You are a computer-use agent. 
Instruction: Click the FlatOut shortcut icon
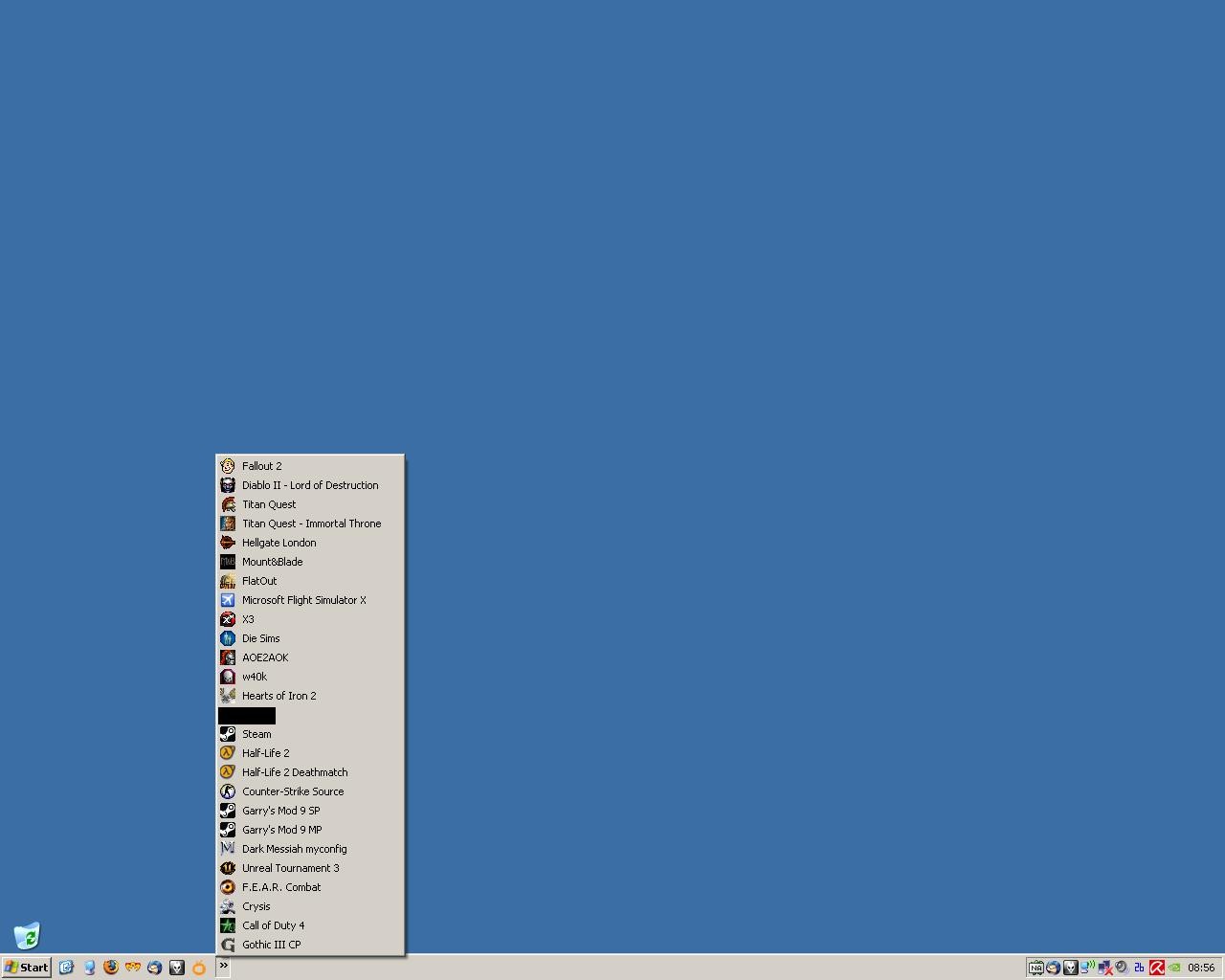(x=228, y=581)
